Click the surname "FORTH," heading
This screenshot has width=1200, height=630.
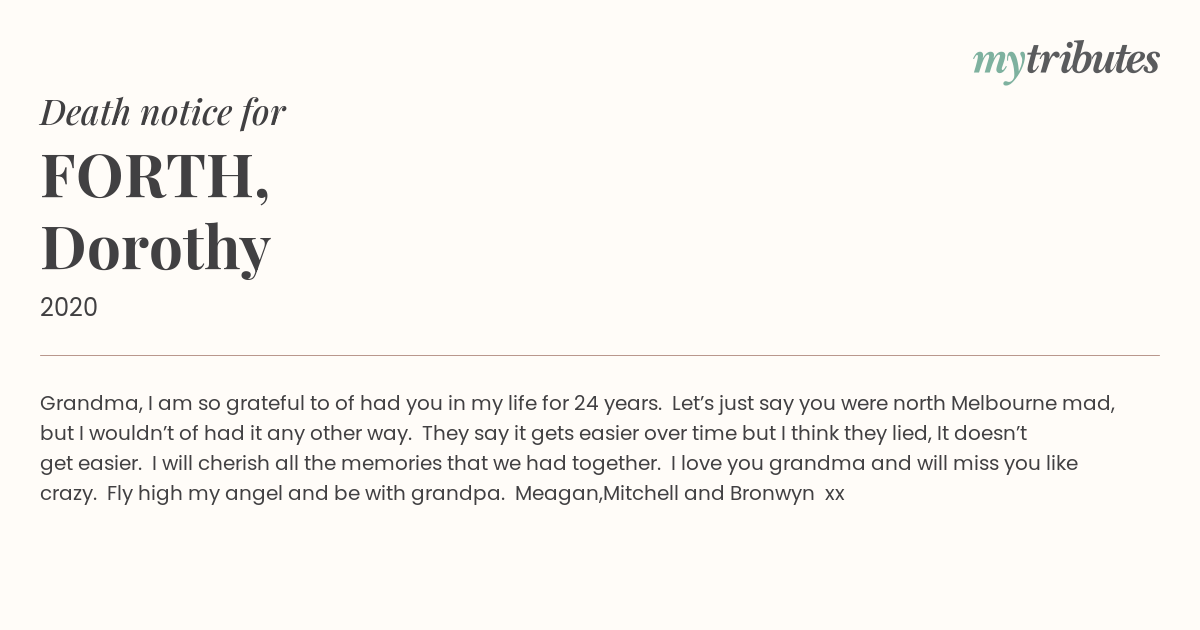(x=155, y=176)
